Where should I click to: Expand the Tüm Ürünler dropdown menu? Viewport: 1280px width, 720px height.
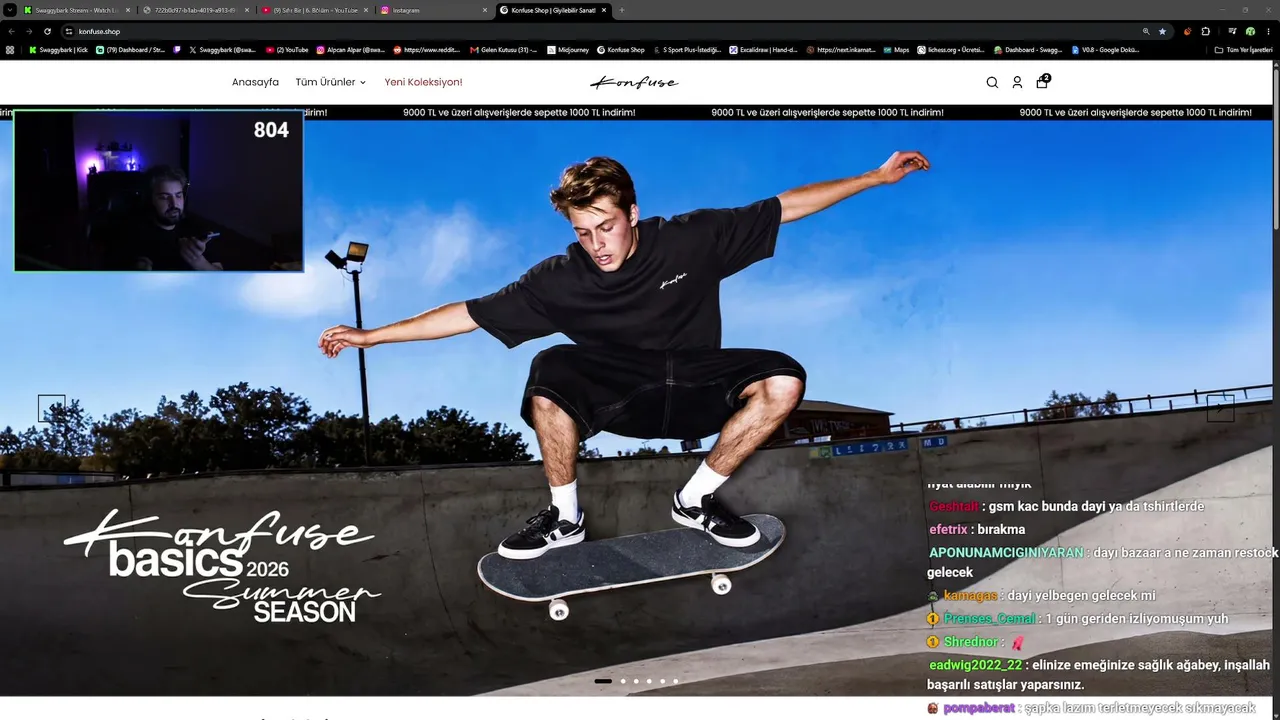click(x=331, y=82)
